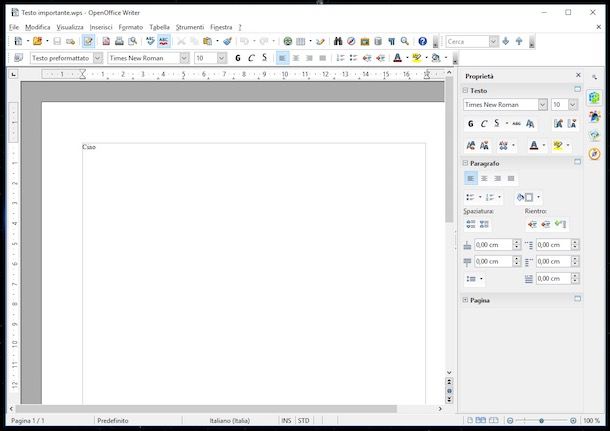This screenshot has height=431, width=610.
Task: Click highlighting color in formatting toolbar
Action: (417, 58)
